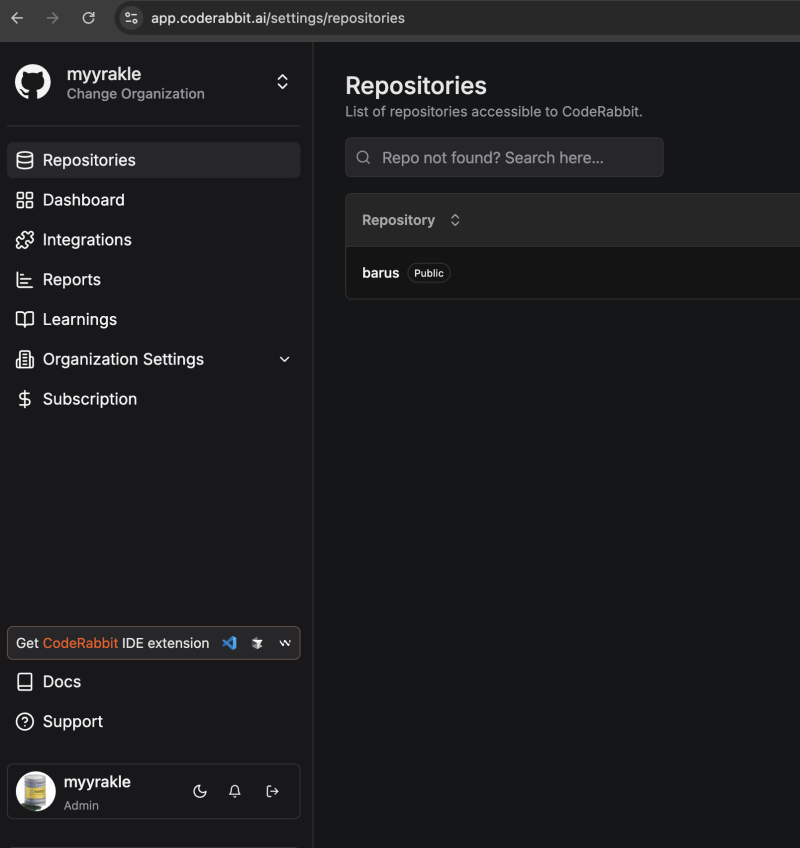Open notifications bell icon
This screenshot has height=848, width=800.
coord(235,791)
